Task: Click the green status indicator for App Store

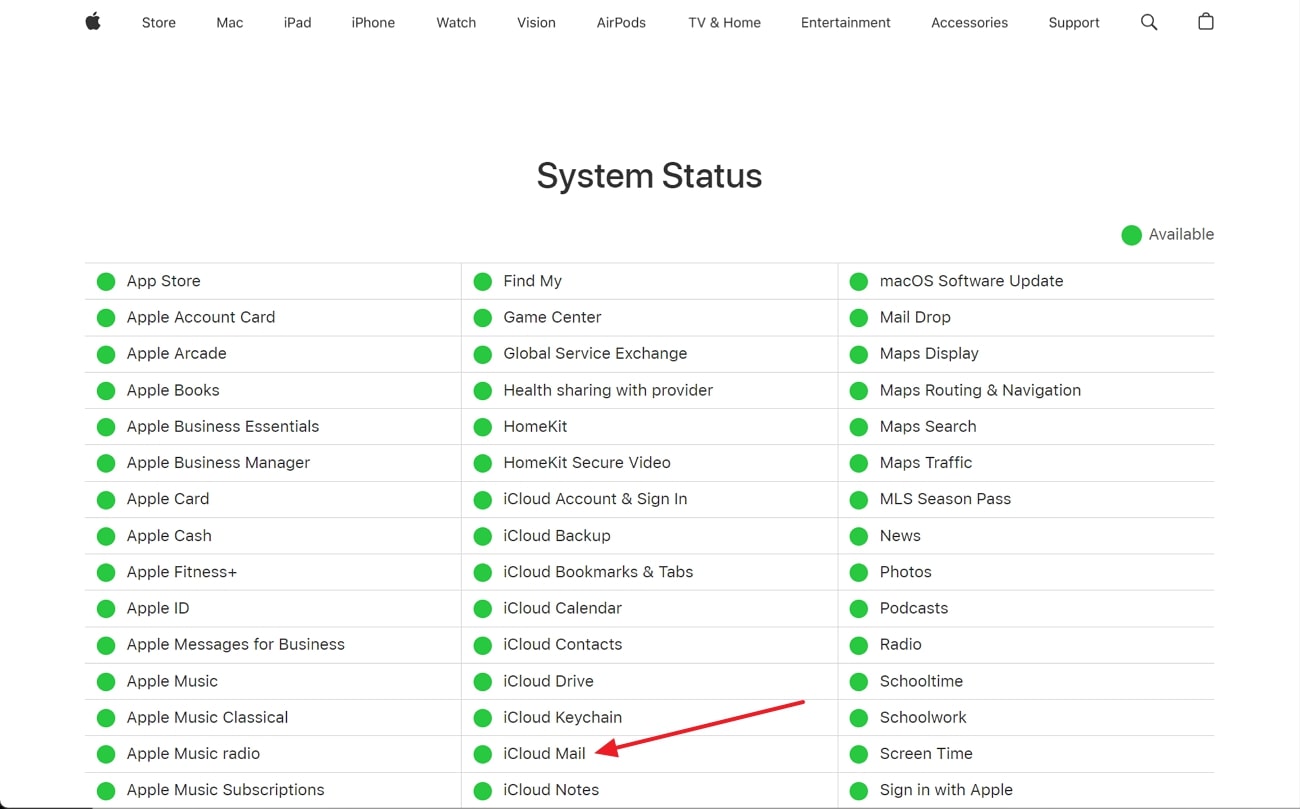Action: [x=106, y=281]
